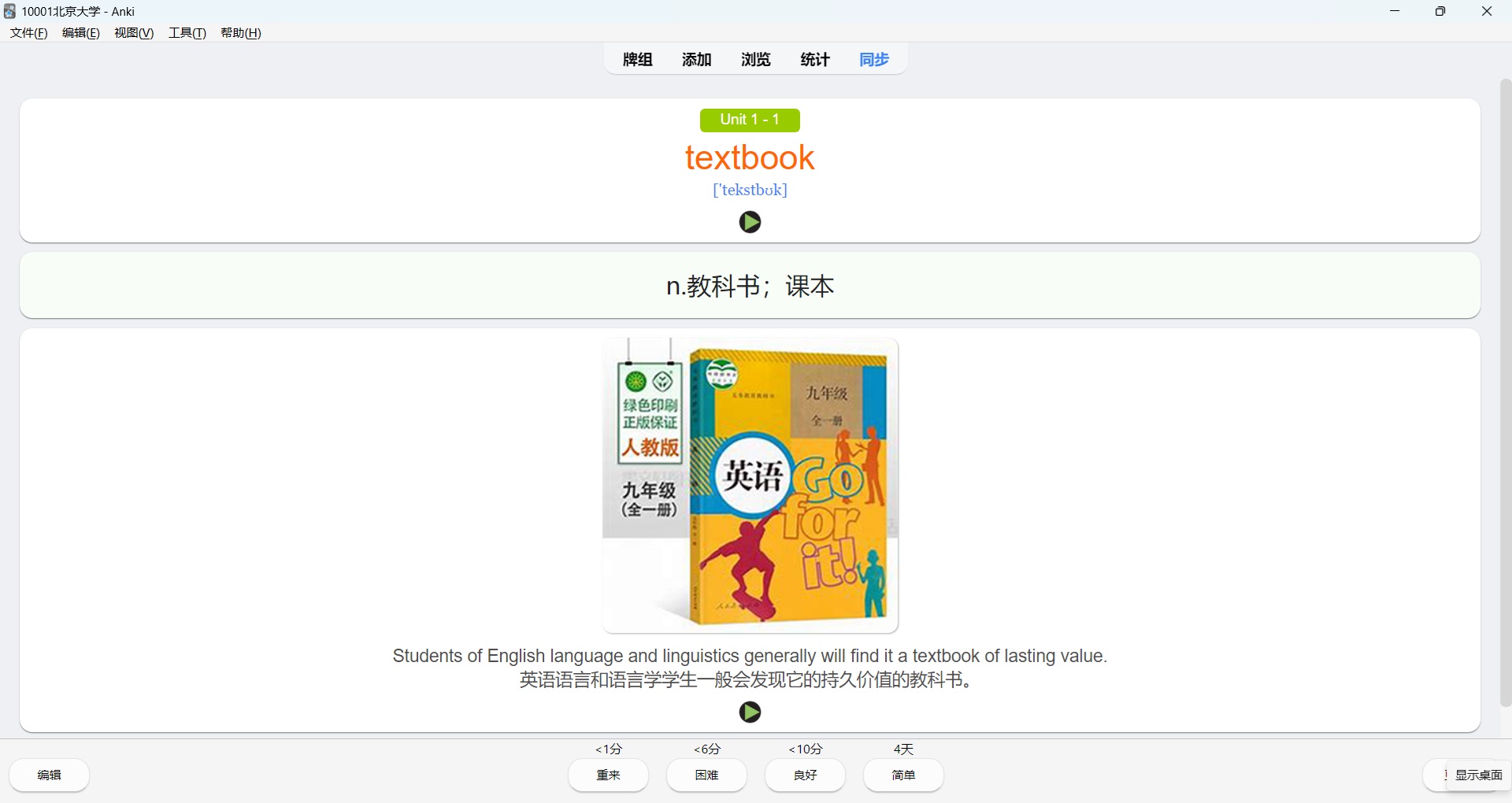Open the 浏览 card browser
This screenshot has width=1512, height=803.
click(x=756, y=60)
